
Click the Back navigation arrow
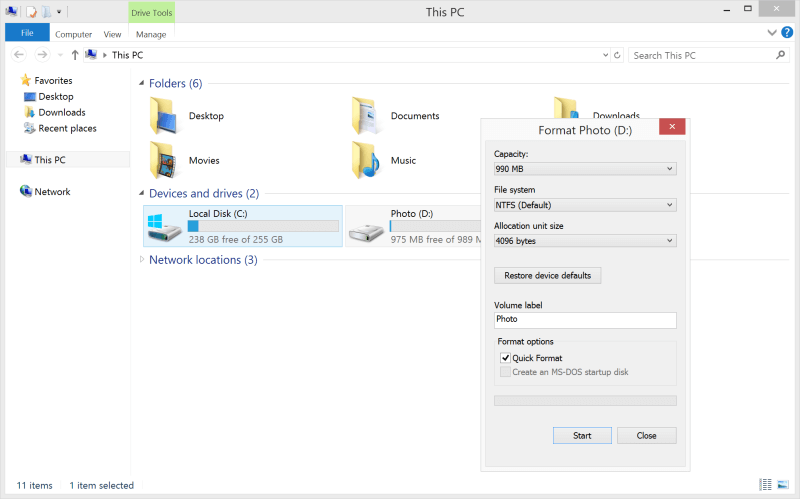pyautogui.click(x=19, y=55)
